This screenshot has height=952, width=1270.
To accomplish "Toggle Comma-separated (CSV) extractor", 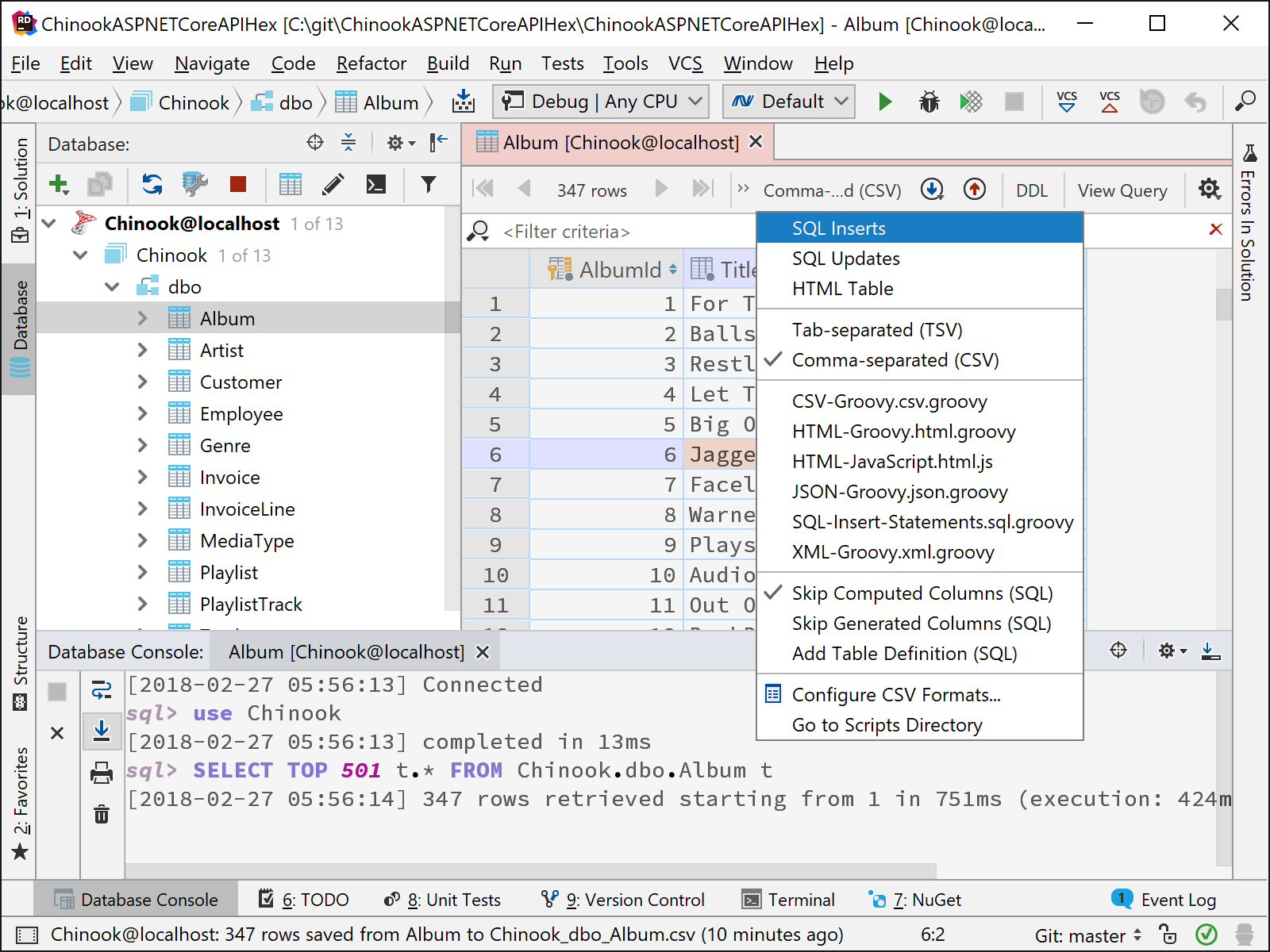I will (x=921, y=360).
